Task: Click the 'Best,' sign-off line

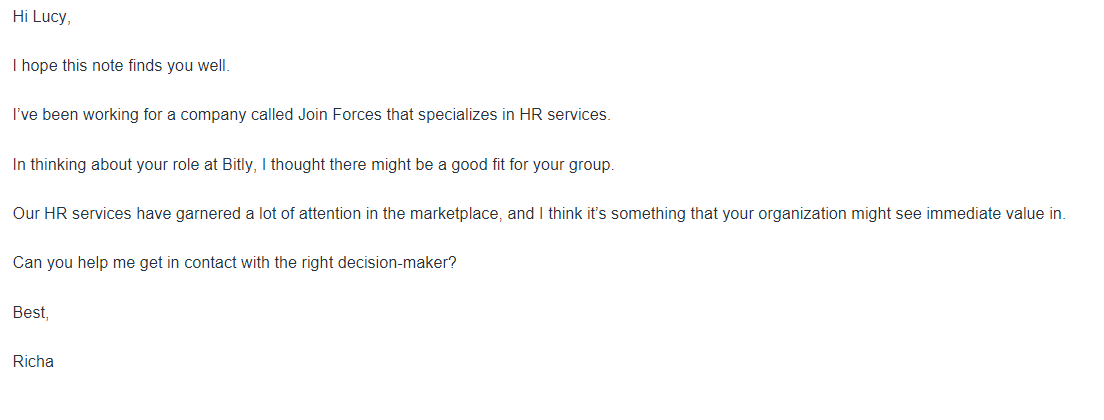Action: [30, 312]
